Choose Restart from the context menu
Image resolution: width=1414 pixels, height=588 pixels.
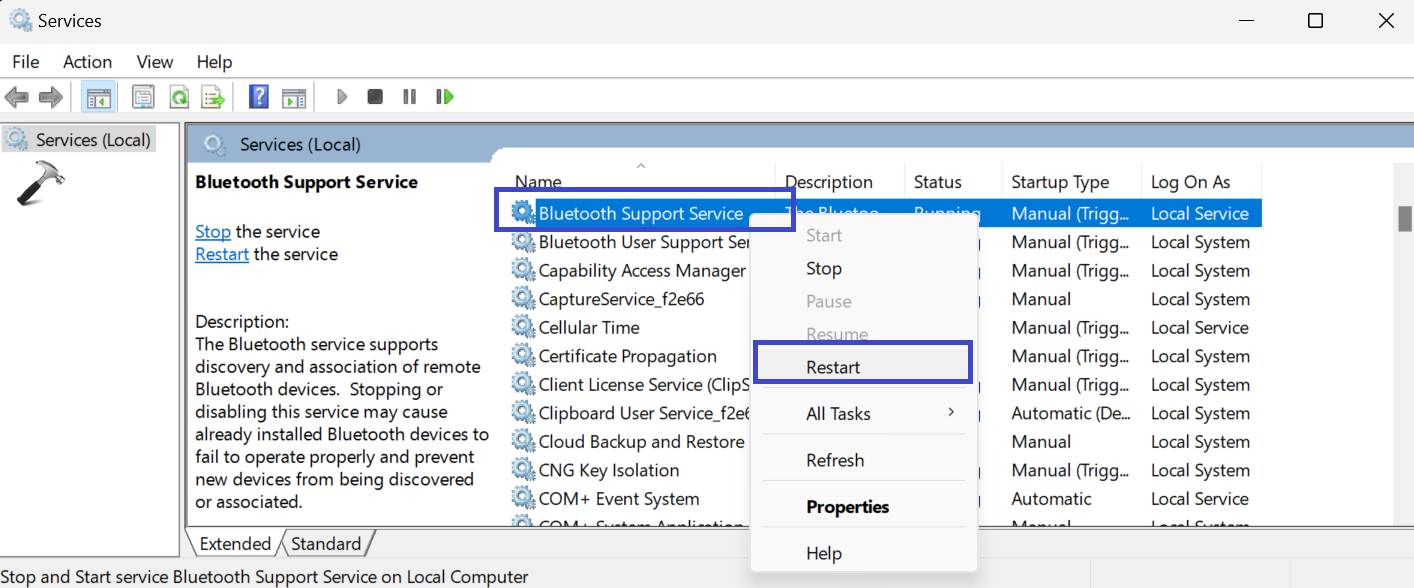(x=833, y=367)
